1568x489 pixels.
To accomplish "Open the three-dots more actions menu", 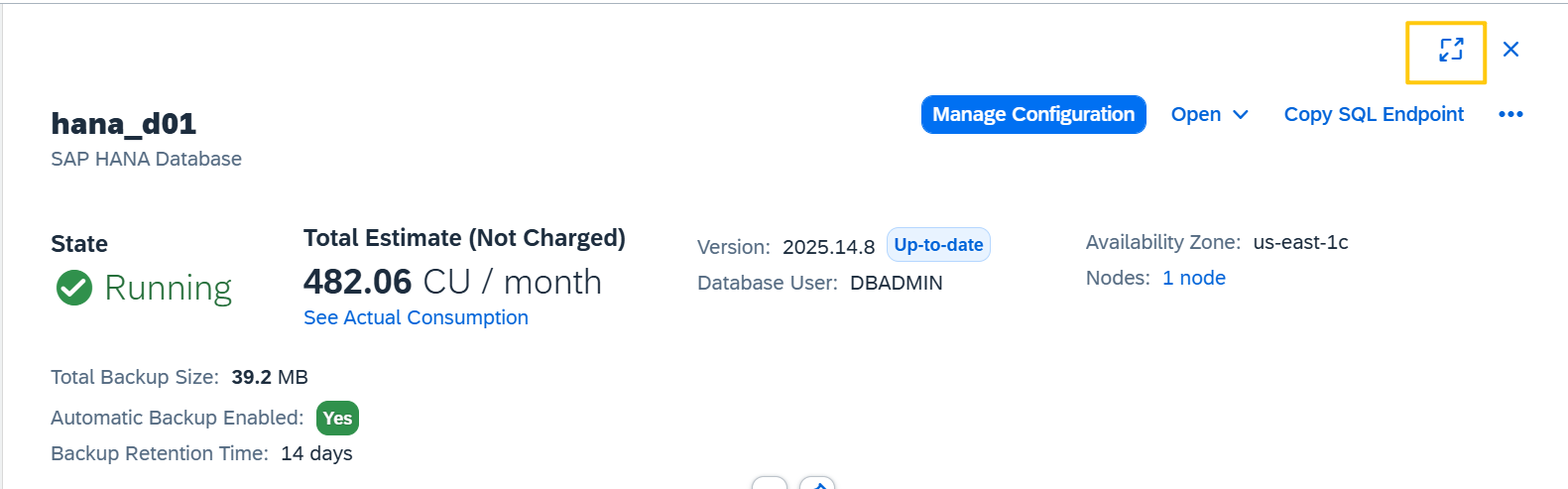I will coord(1510,114).
